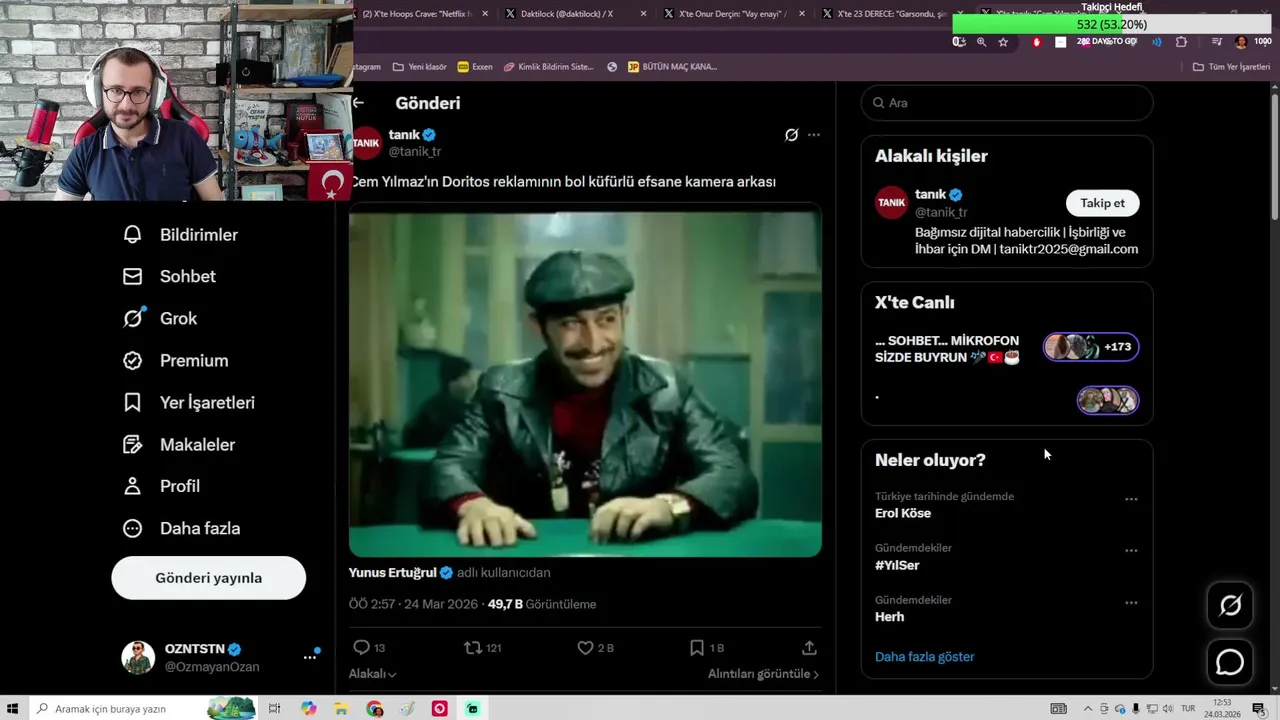The width and height of the screenshot is (1280, 720).
Task: Bookmark the post showing 1 B
Action: [697, 648]
